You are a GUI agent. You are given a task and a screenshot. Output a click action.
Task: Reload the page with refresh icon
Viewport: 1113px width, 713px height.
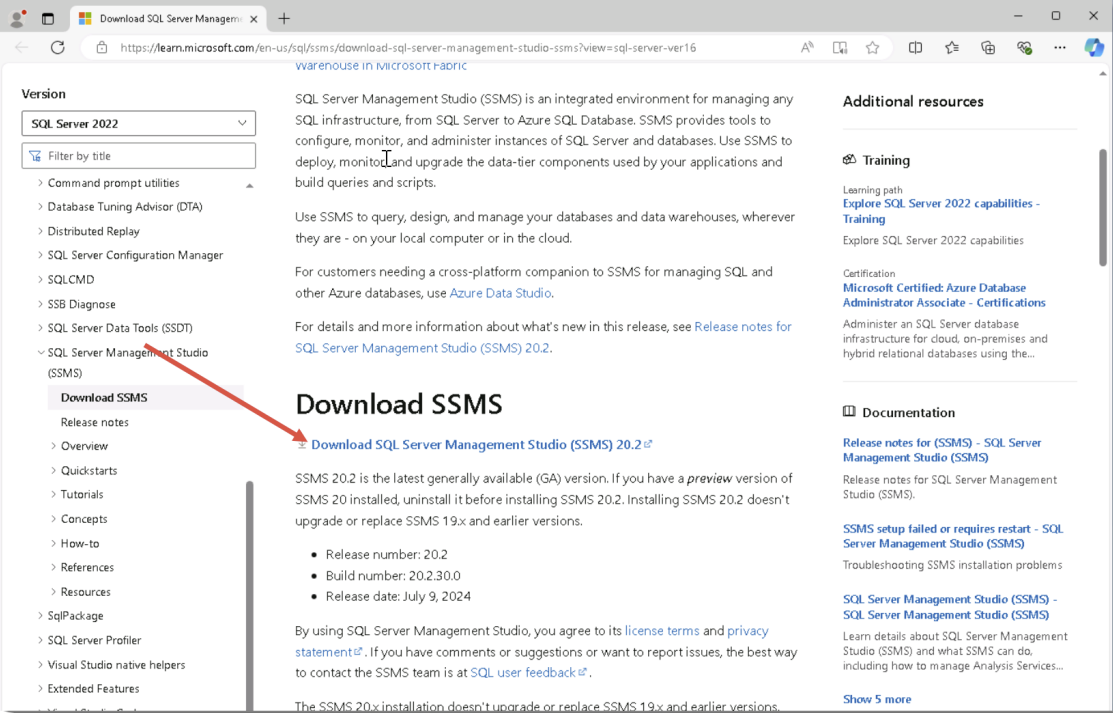pyautogui.click(x=57, y=48)
